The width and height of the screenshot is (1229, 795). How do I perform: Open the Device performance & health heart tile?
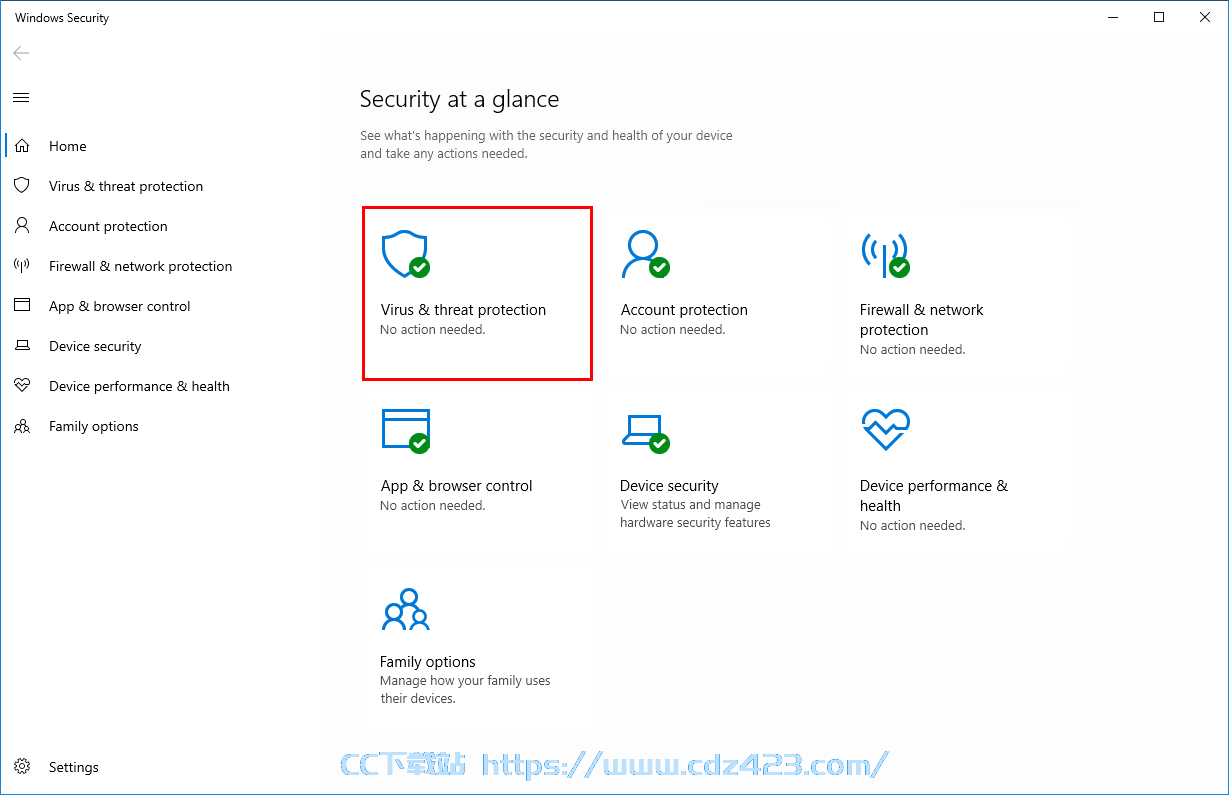click(x=955, y=468)
